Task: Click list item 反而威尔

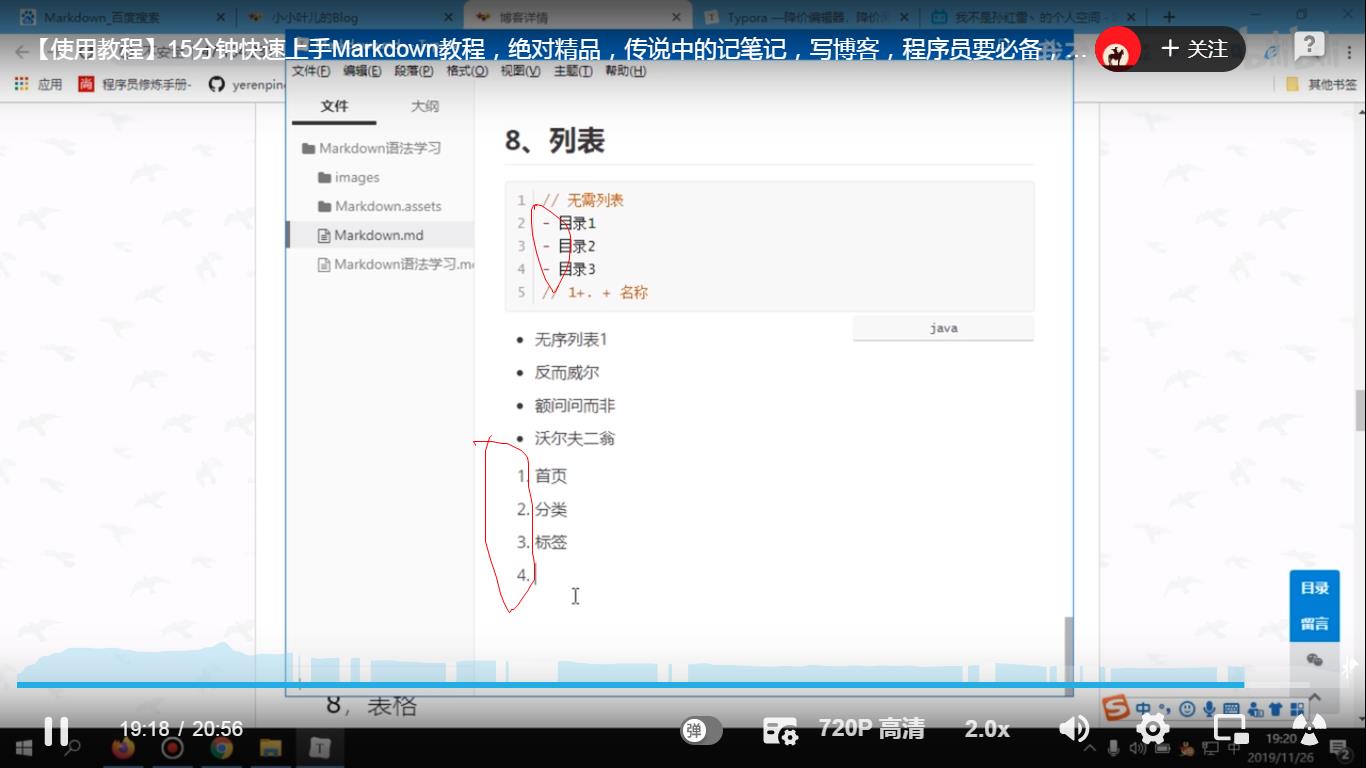Action: [x=567, y=373]
